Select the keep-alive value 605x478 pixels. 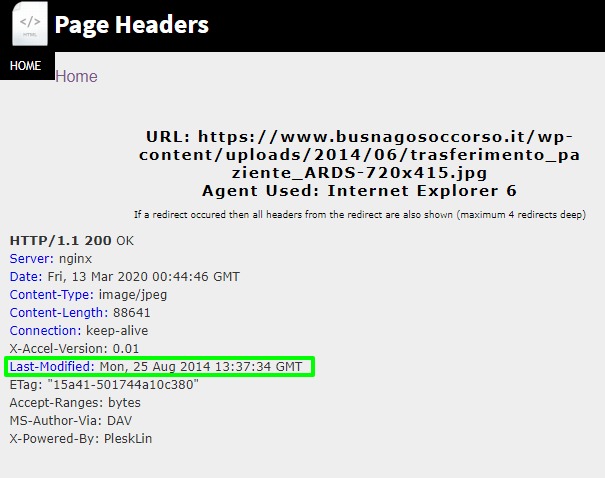click(x=117, y=331)
